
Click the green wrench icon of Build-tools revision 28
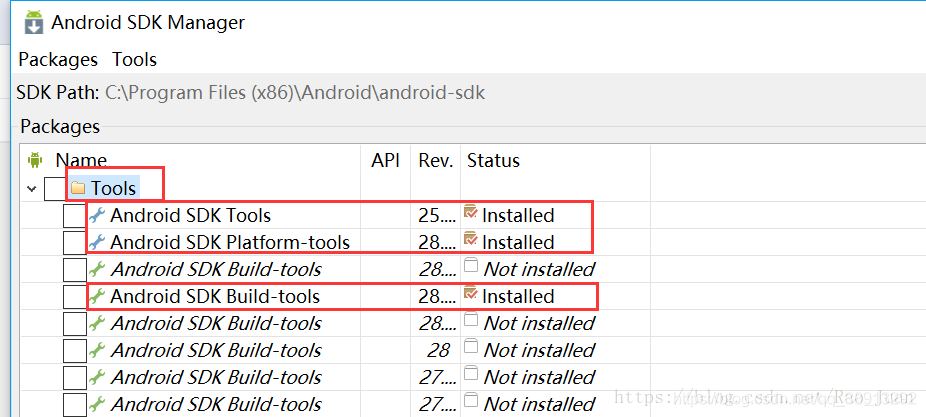tap(97, 350)
